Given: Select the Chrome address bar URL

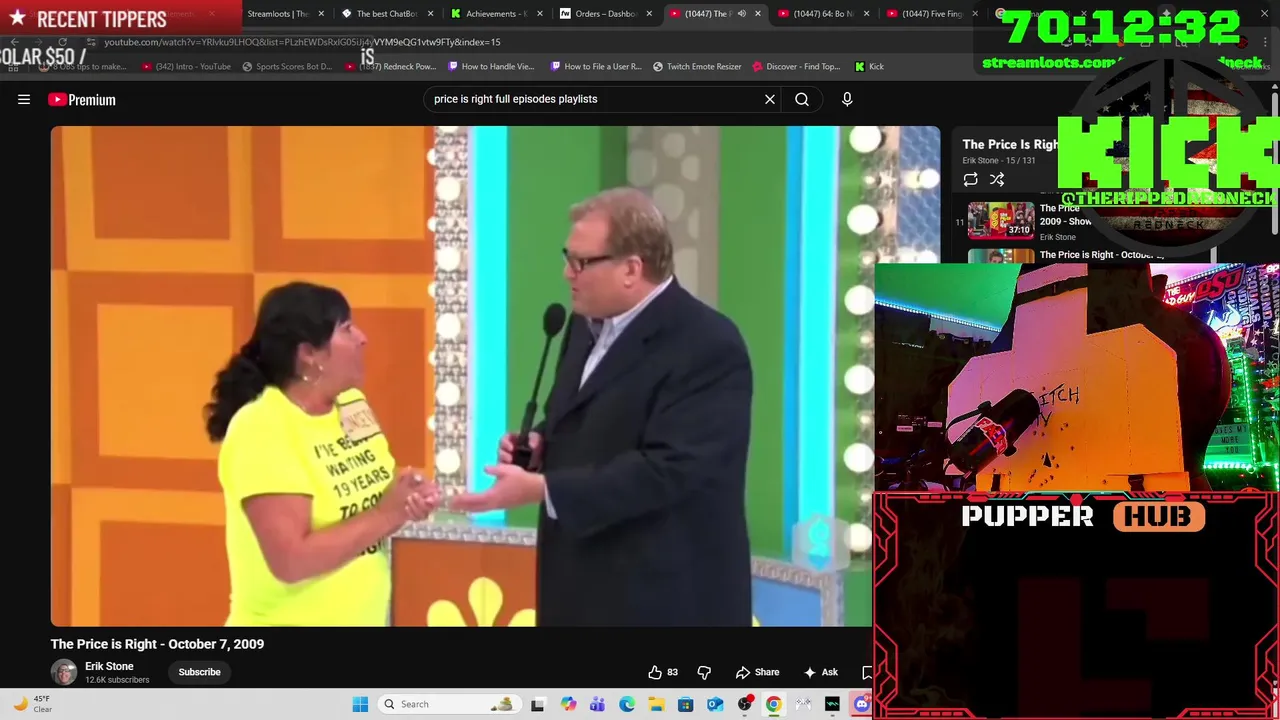Looking at the screenshot, I should pyautogui.click(x=302, y=42).
